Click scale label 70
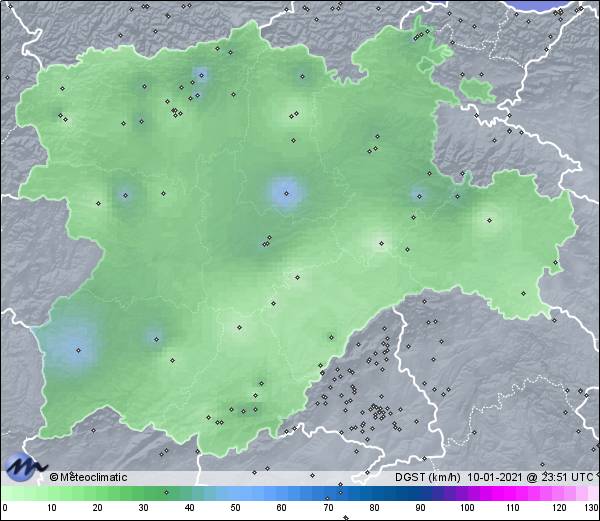The width and height of the screenshot is (600, 521). [328, 508]
